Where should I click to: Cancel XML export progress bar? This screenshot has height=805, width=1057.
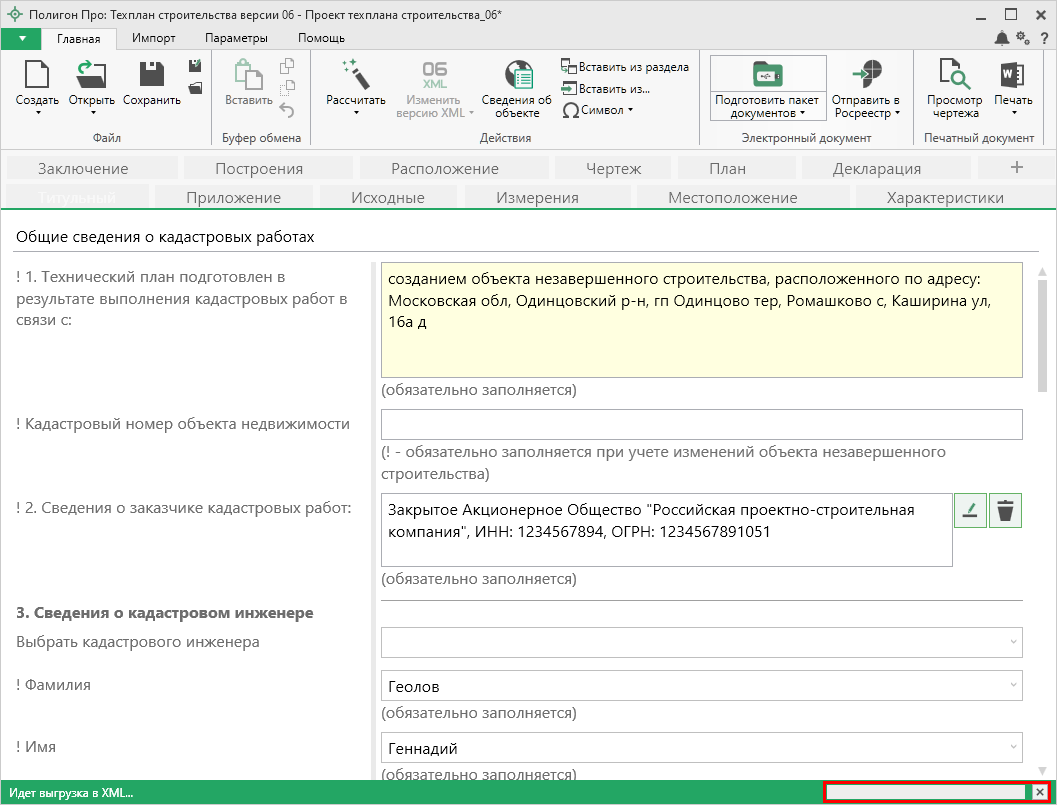tap(1040, 793)
